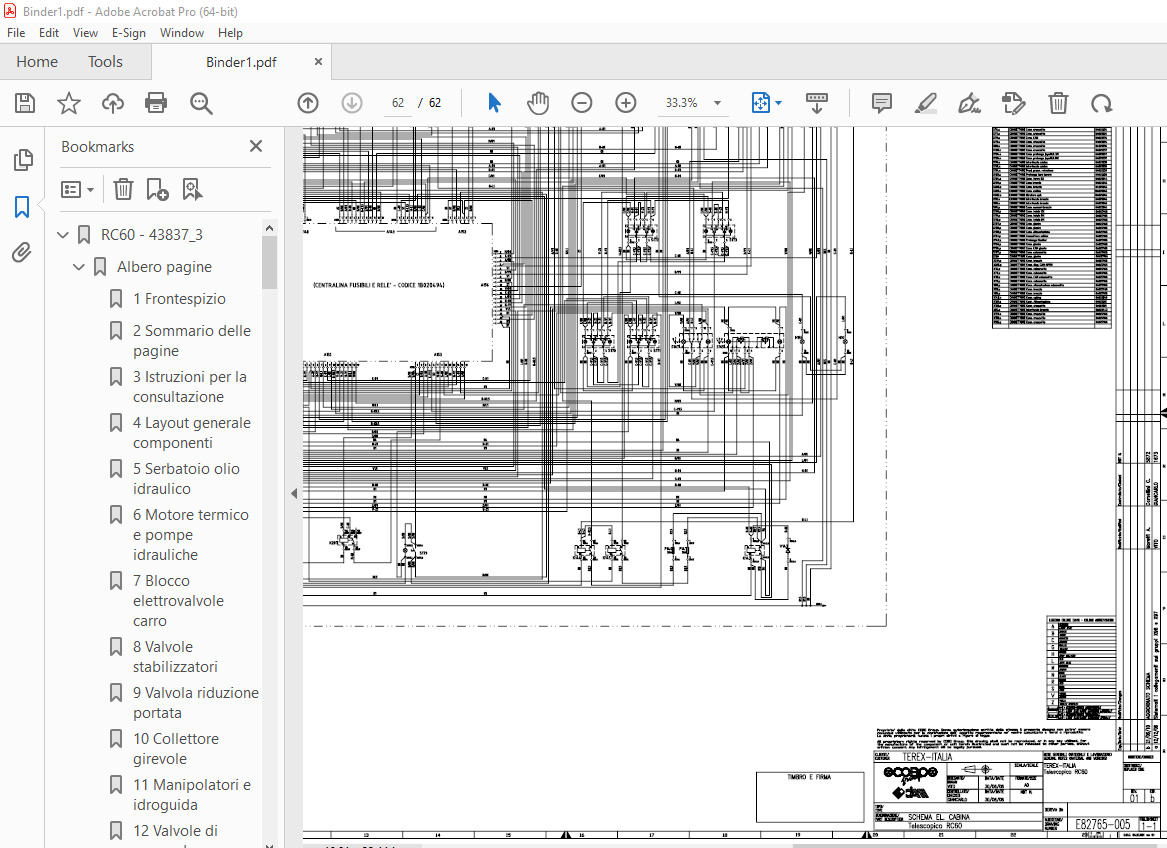
Task: Open the sign document pen tool
Action: [969, 103]
